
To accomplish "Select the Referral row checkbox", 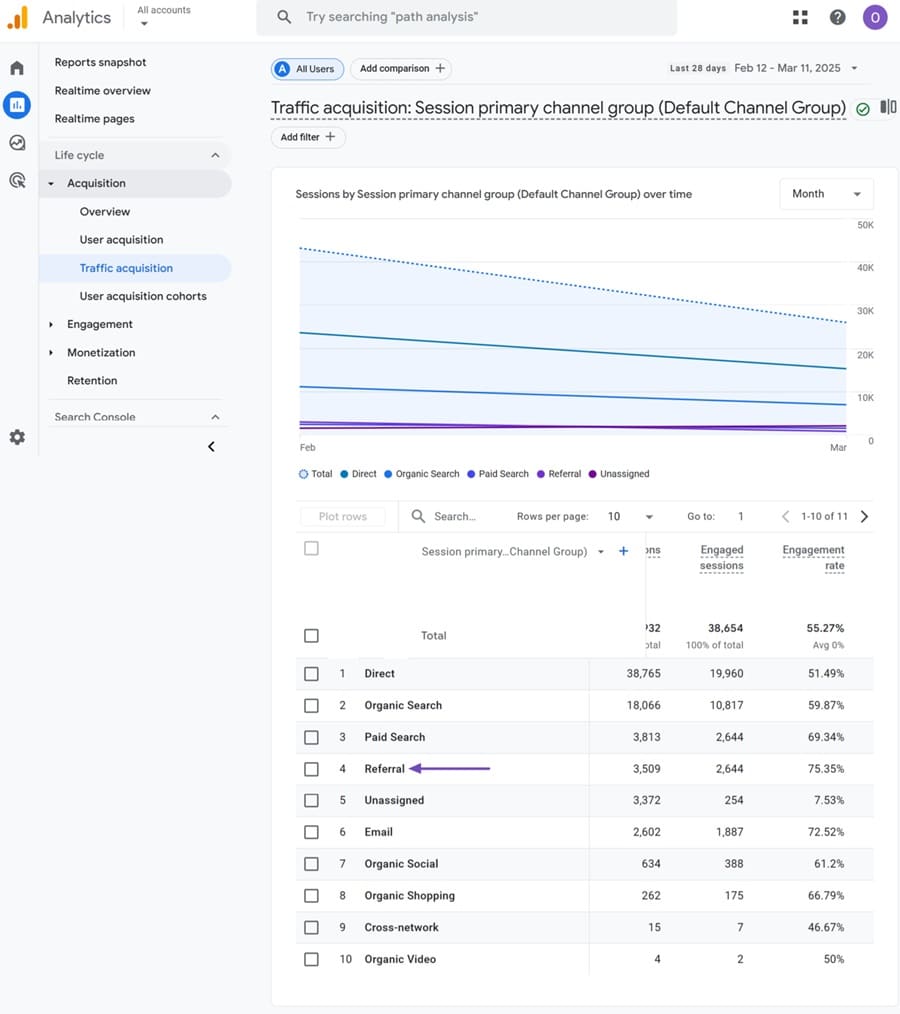I will (311, 769).
